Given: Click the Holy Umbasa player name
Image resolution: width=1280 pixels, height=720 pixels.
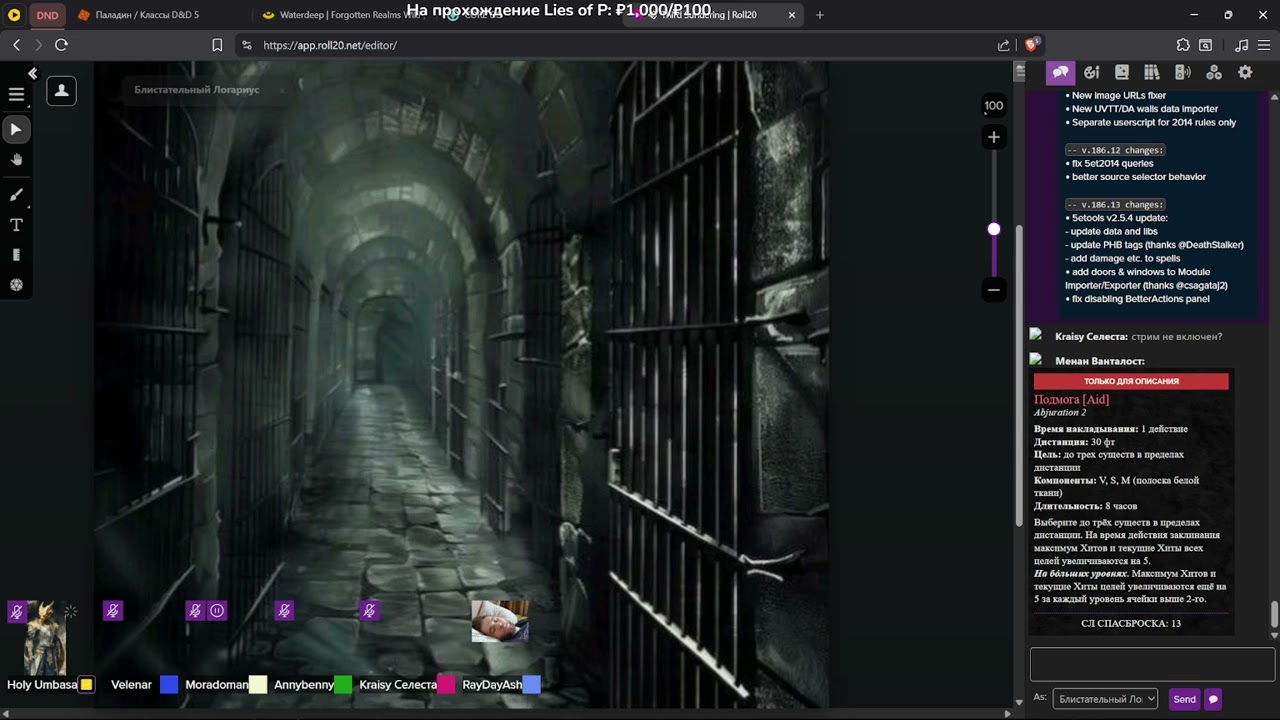Looking at the screenshot, I should pos(42,685).
